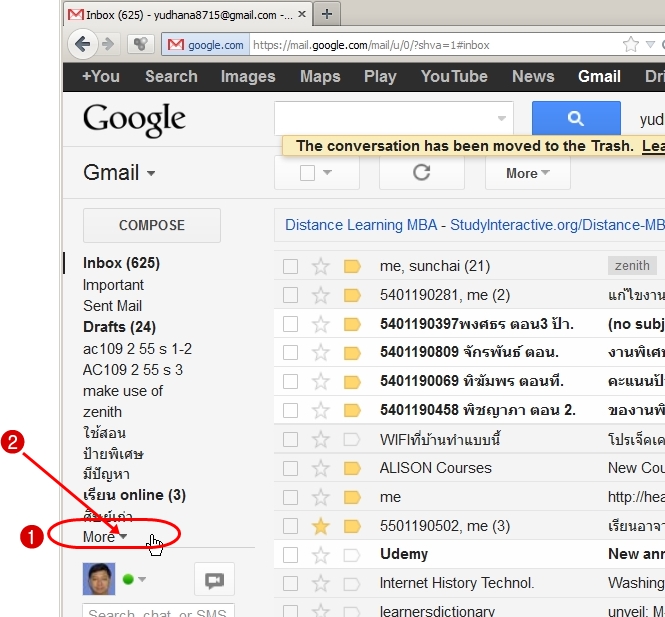Check the ALISON Courses email checkbox
665x617 pixels.
point(291,468)
